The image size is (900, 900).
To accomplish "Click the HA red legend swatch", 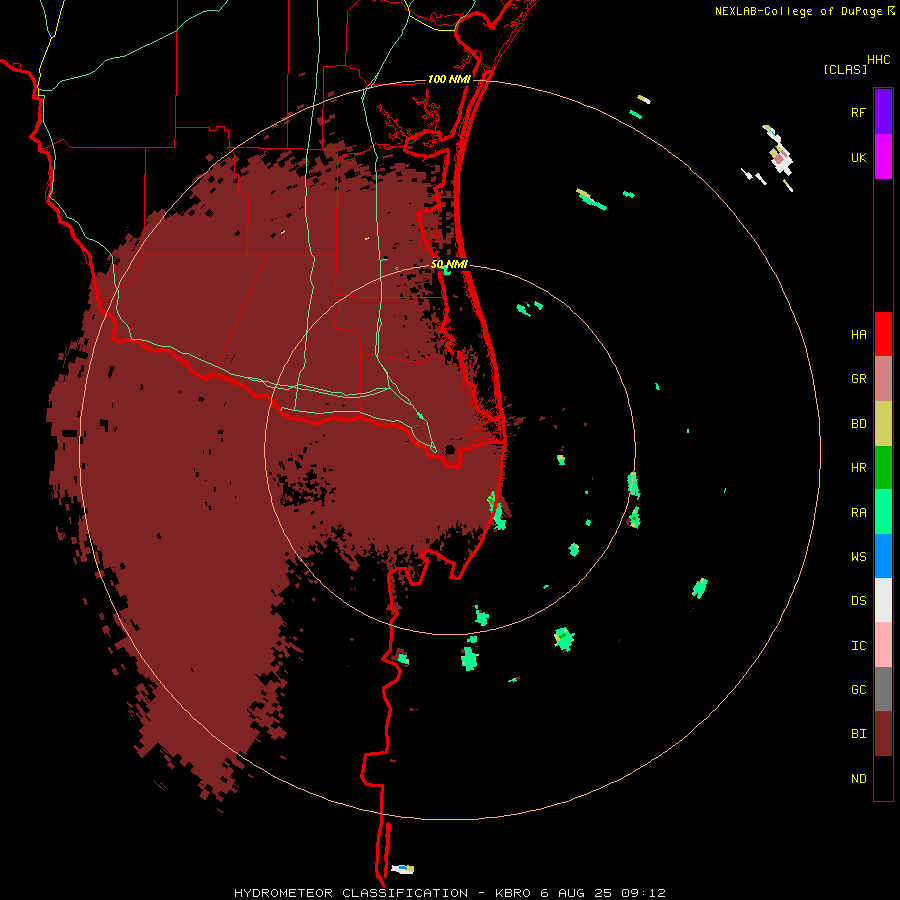I will pos(883,334).
